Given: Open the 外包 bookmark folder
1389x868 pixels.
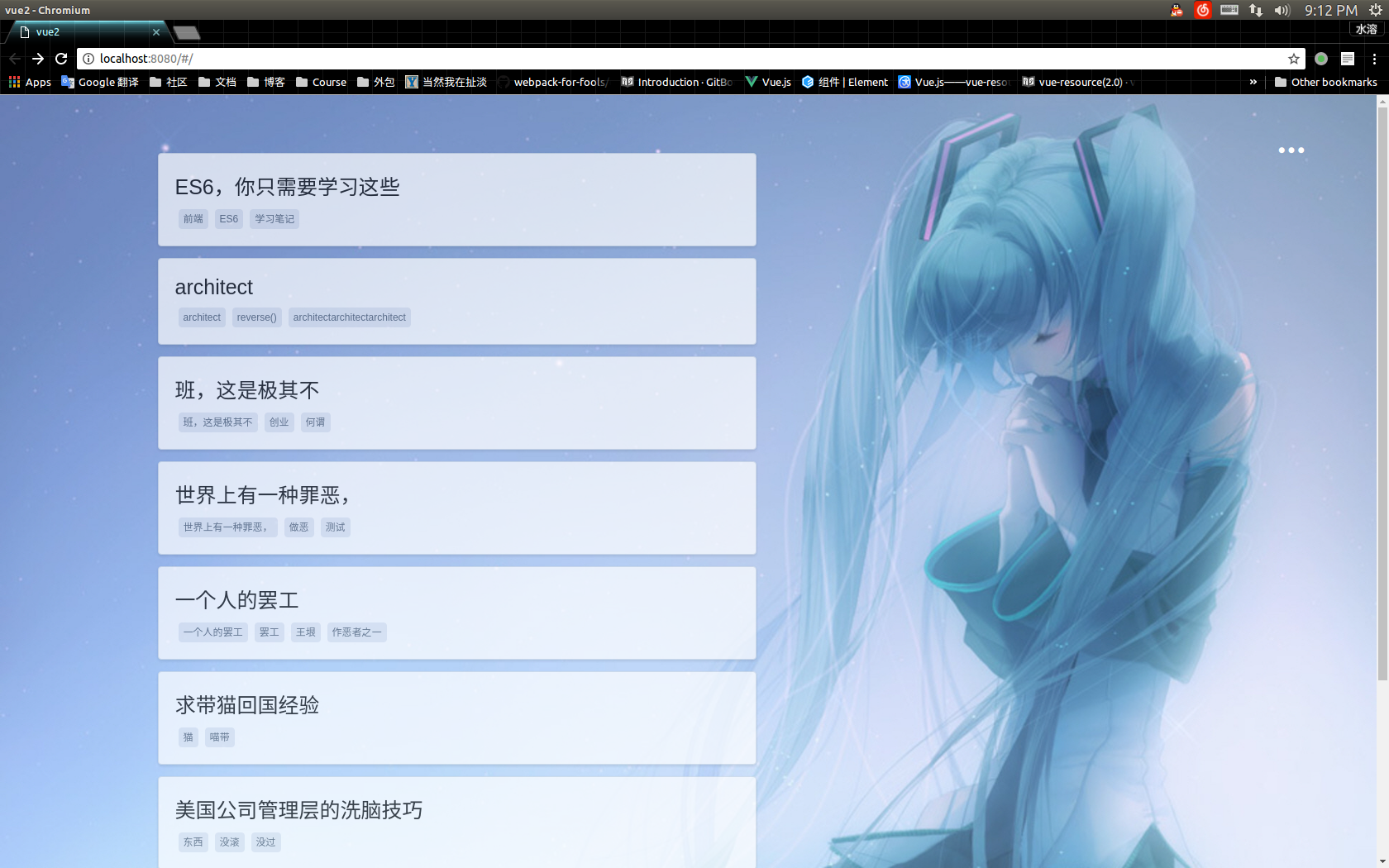Looking at the screenshot, I should pos(376,82).
